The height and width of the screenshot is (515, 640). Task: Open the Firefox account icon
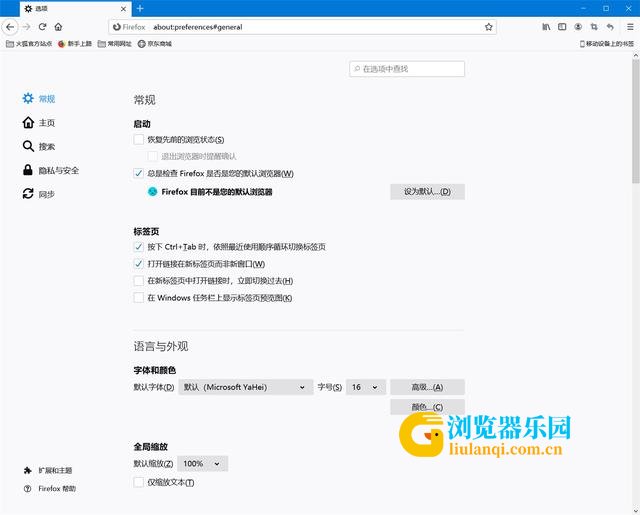(578, 27)
